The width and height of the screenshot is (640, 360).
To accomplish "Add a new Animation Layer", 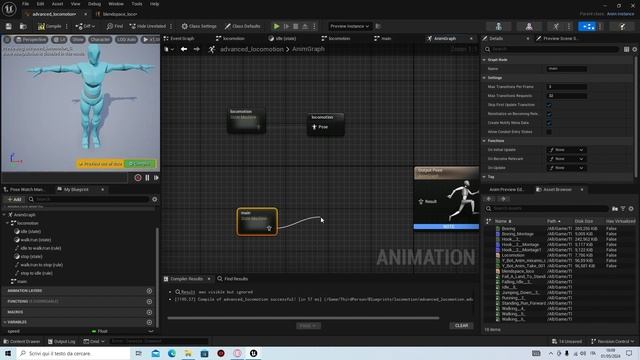I will pos(149,291).
